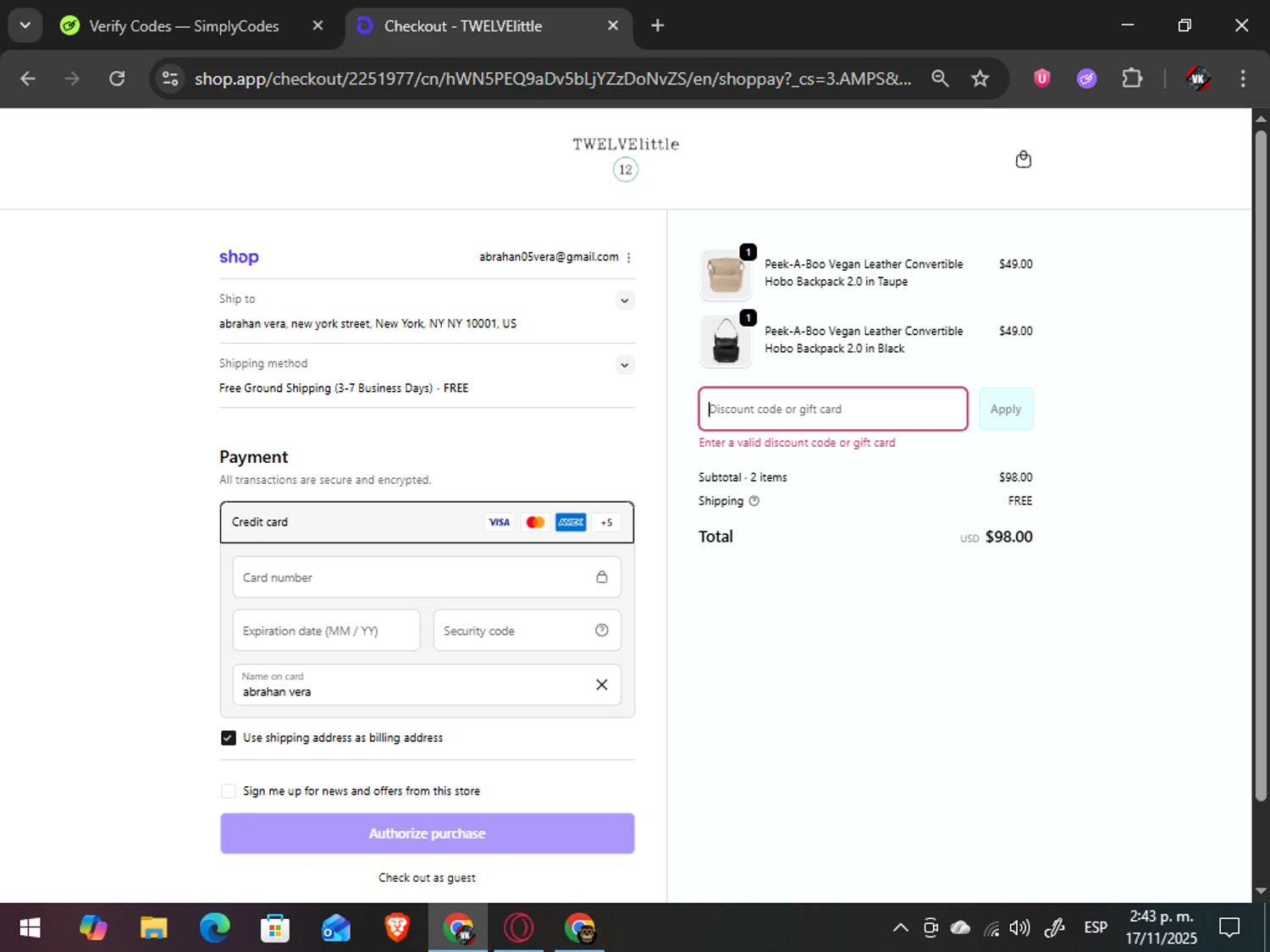Click the Taupe backpack product thumbnail
This screenshot has width=1270, height=952.
(726, 274)
